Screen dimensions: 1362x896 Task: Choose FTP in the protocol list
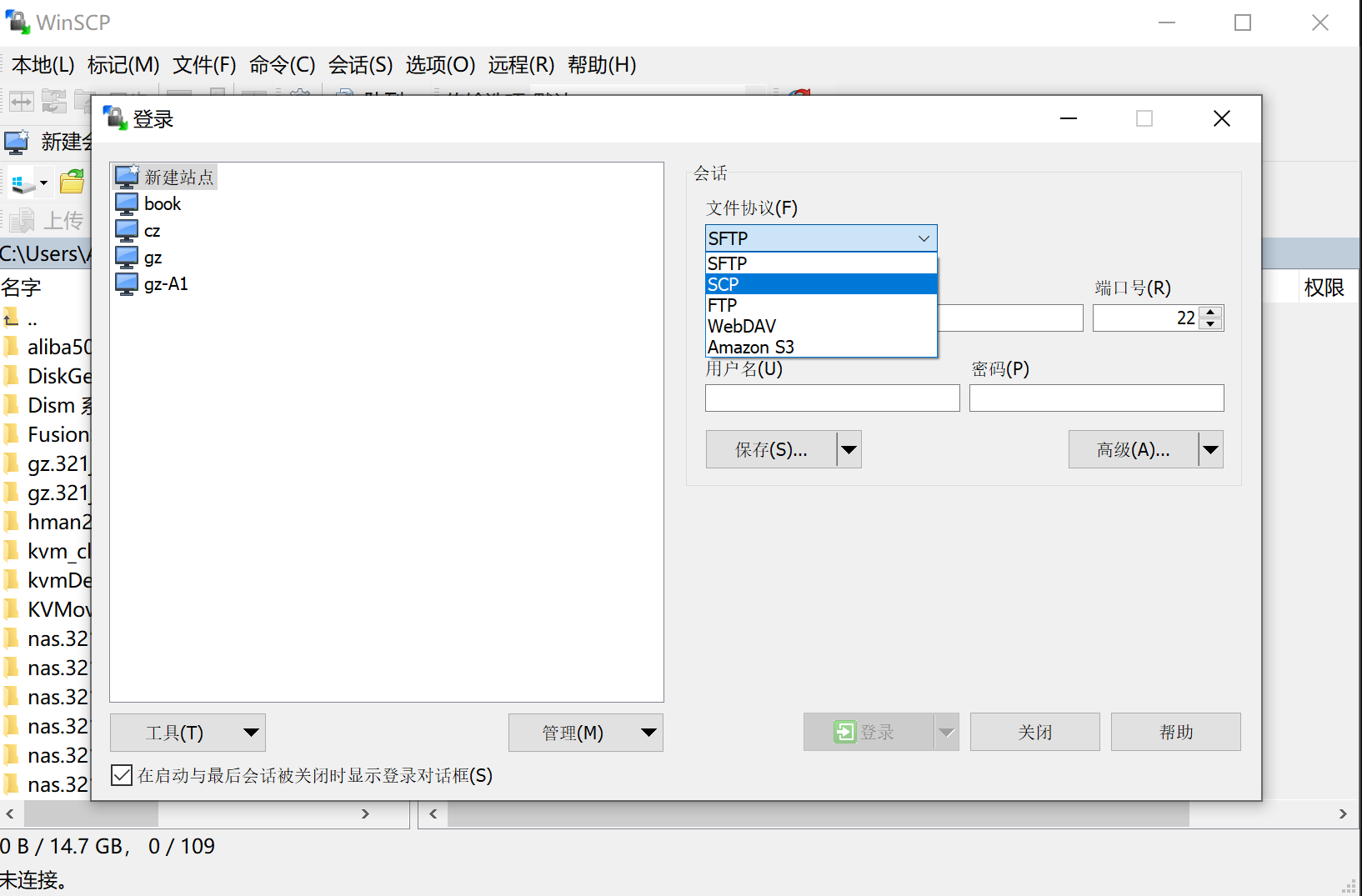(821, 305)
